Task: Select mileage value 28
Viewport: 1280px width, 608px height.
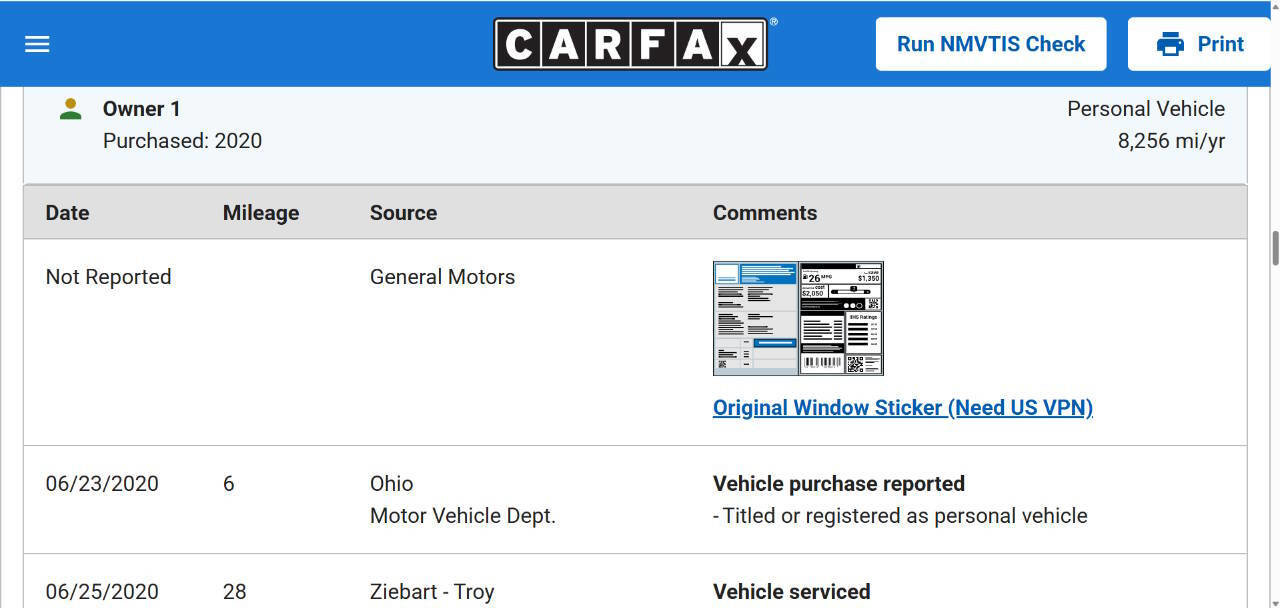Action: (235, 592)
